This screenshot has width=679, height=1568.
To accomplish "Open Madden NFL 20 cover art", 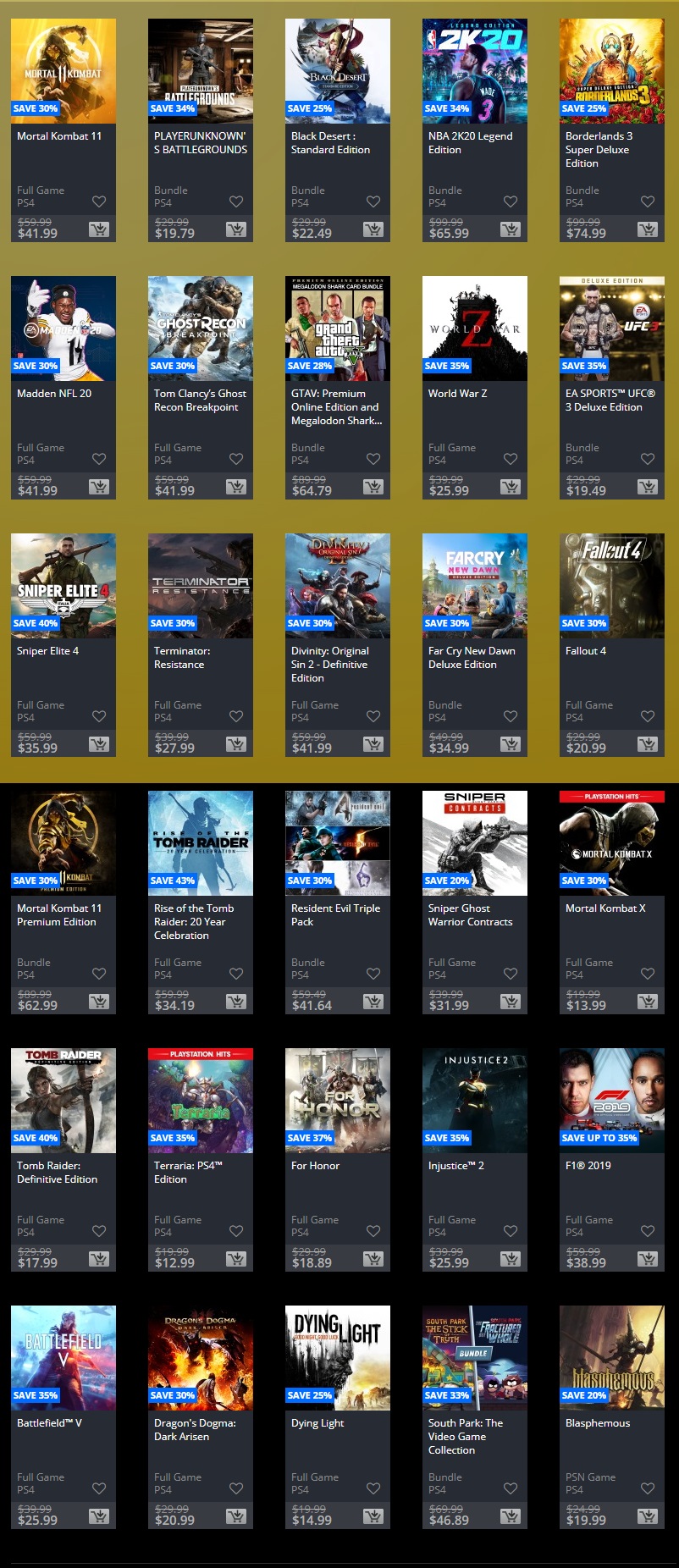I will click(63, 329).
